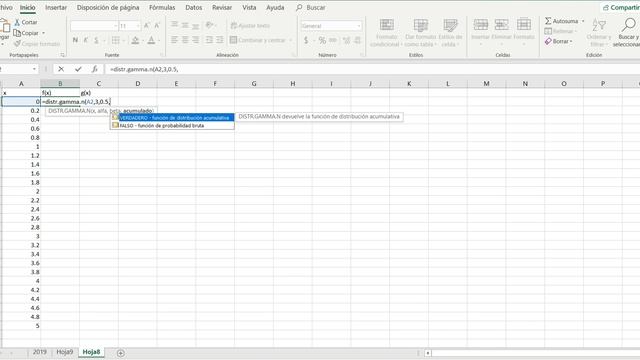Click in the formula bar
Screen dimensions: 640x360
point(371,69)
